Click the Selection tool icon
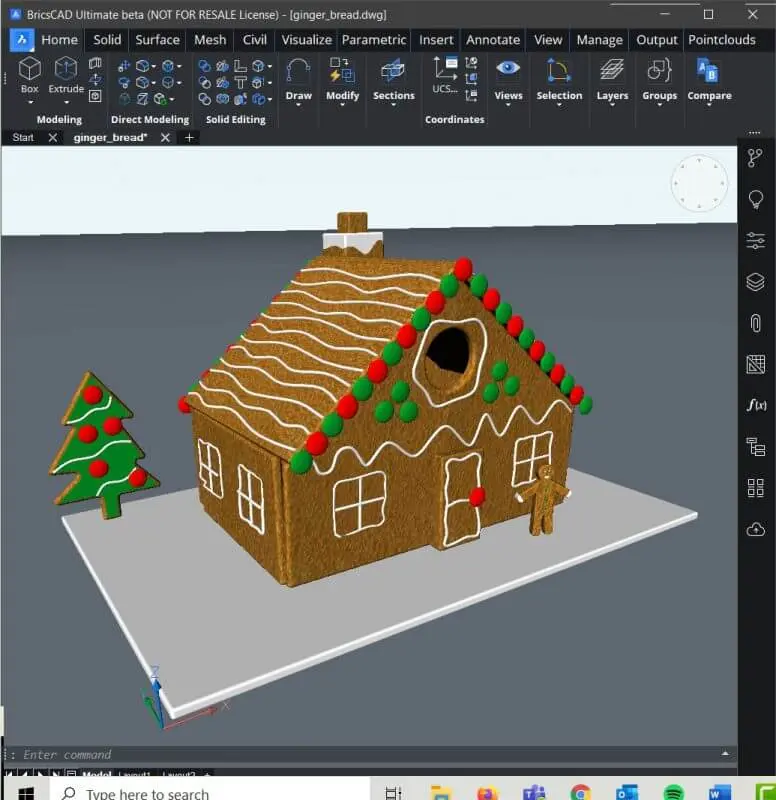The image size is (776, 800). [559, 71]
